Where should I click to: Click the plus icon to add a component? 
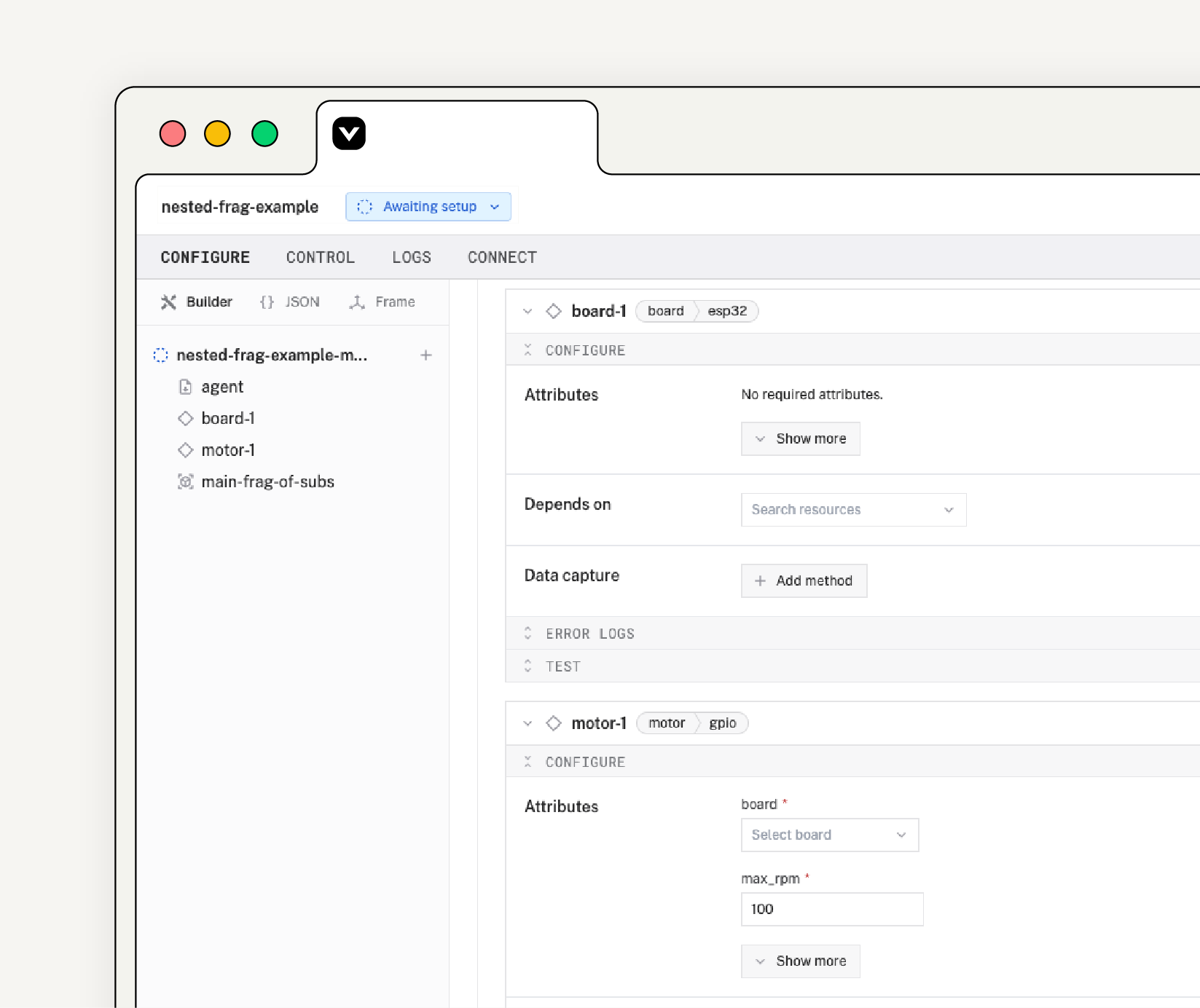coord(426,355)
